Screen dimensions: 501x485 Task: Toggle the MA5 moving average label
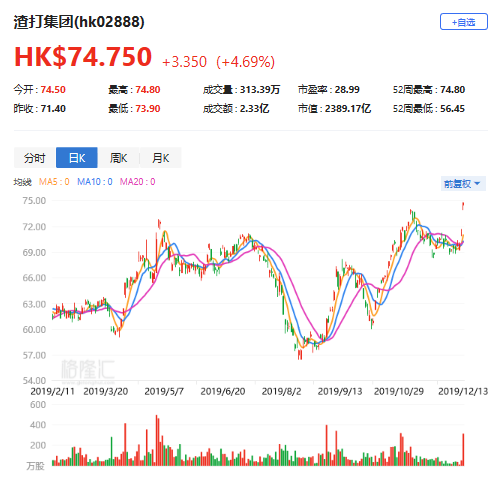tap(54, 182)
